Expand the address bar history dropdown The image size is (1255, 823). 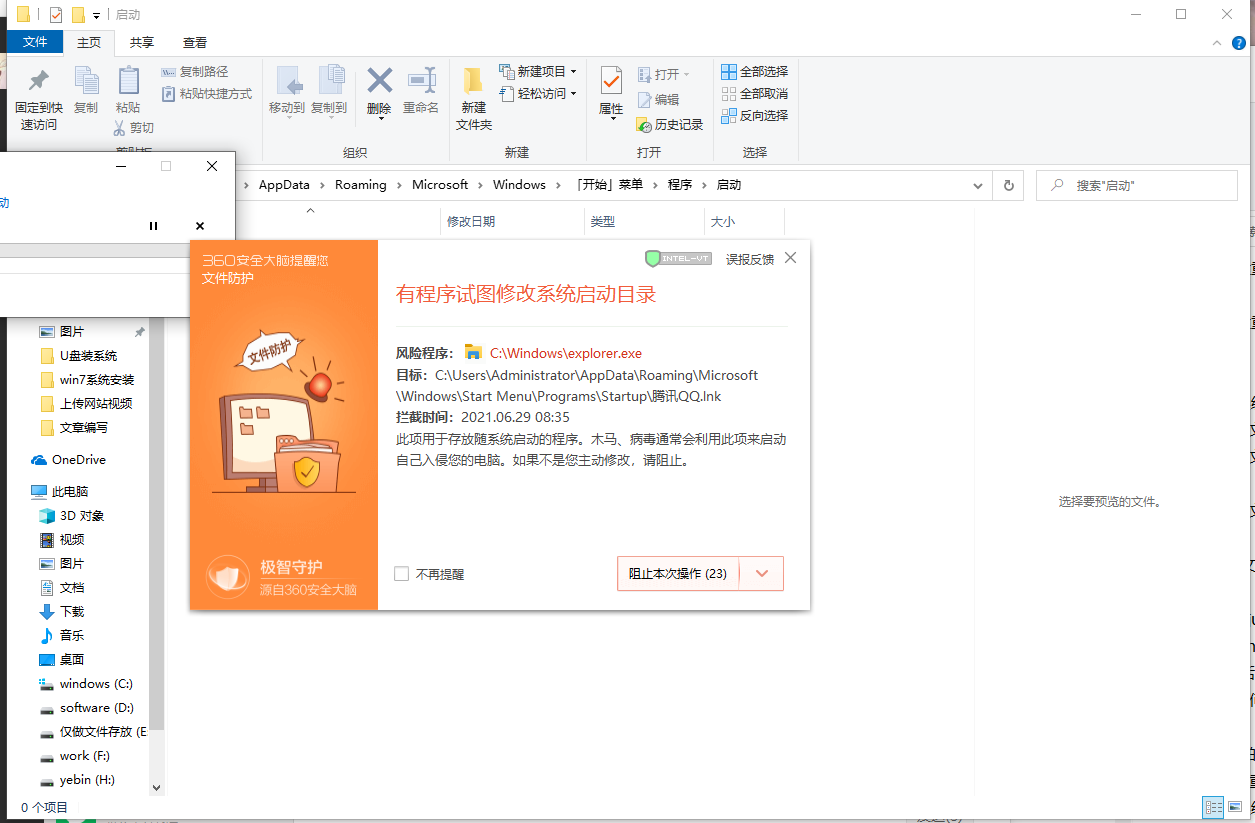979,185
